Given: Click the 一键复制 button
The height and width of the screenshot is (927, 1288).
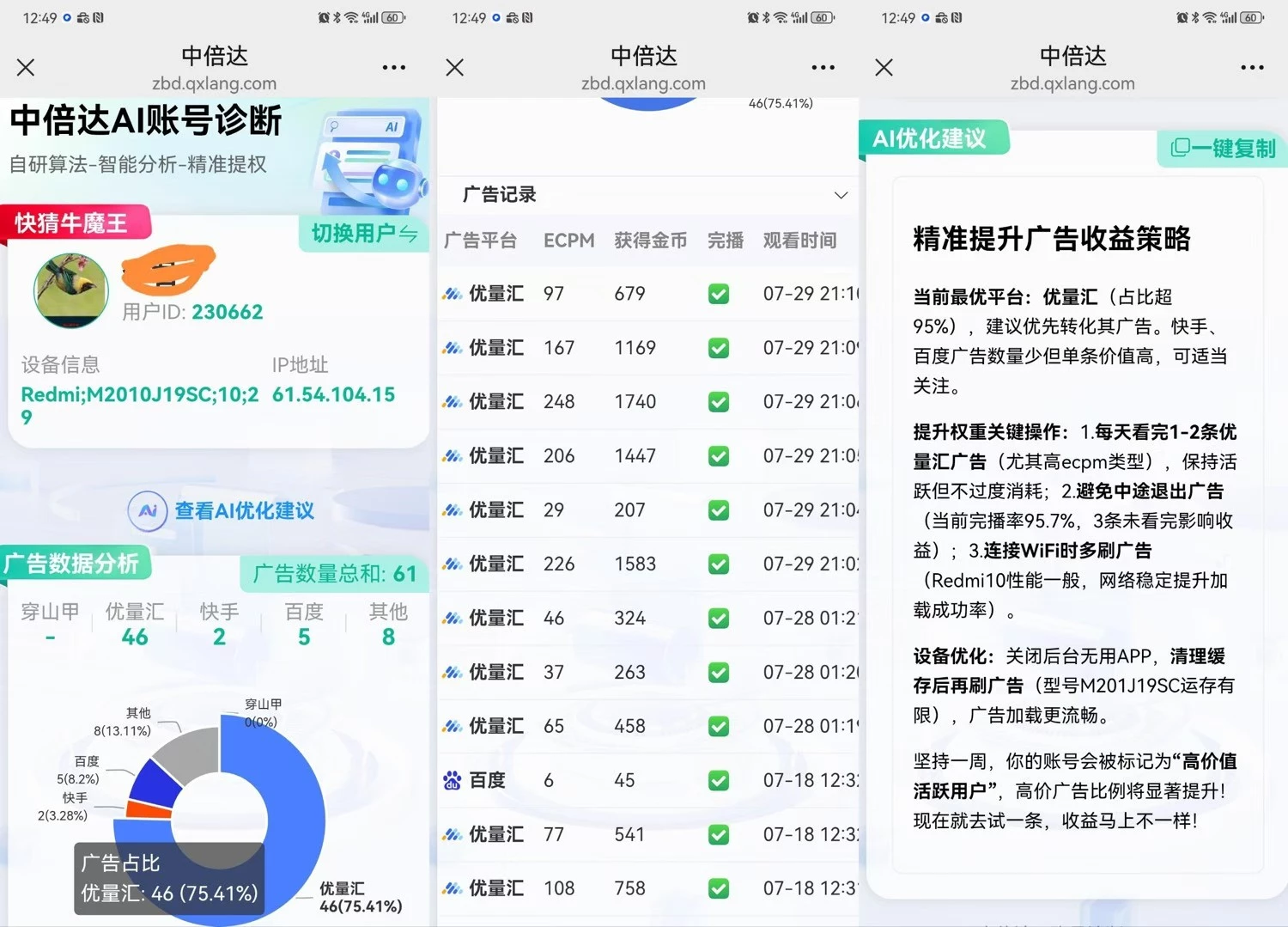Looking at the screenshot, I should point(1221,148).
